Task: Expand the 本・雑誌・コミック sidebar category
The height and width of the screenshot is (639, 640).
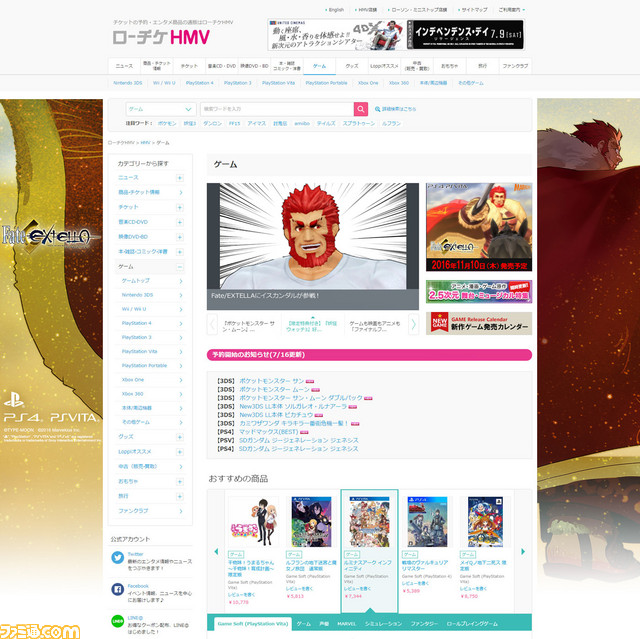Action: click(180, 252)
